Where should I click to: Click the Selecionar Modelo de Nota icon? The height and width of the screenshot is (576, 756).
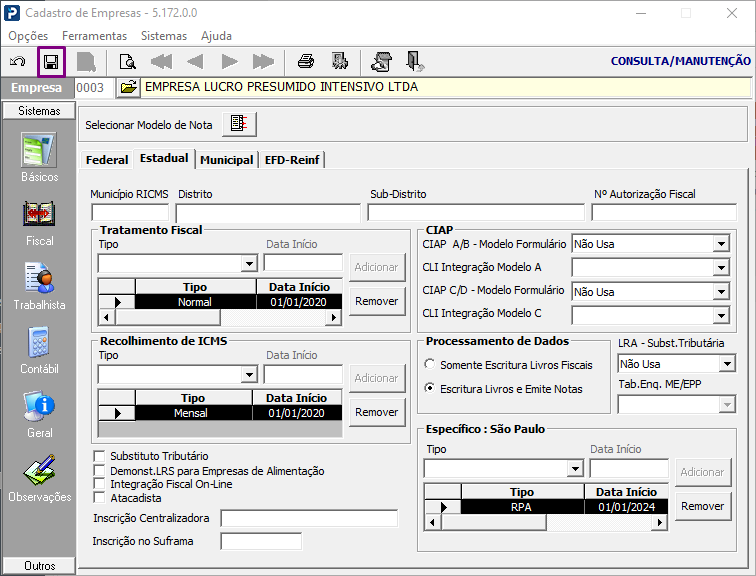pos(239,124)
